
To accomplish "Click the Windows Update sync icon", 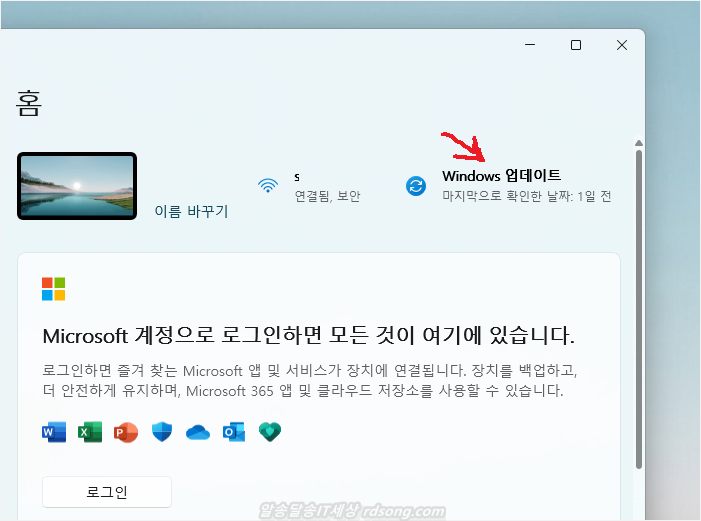I will (416, 185).
